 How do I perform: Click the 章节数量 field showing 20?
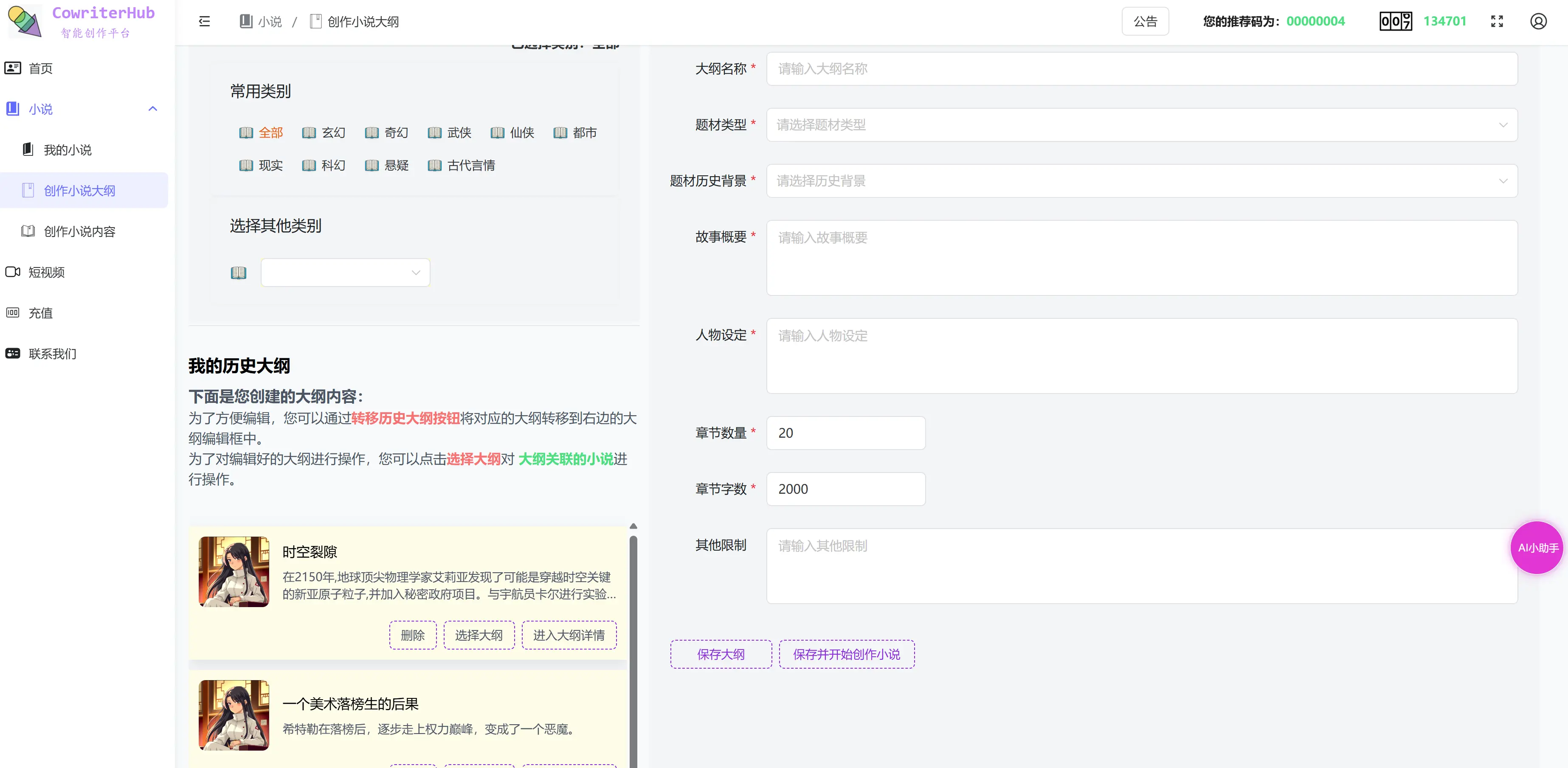click(845, 433)
